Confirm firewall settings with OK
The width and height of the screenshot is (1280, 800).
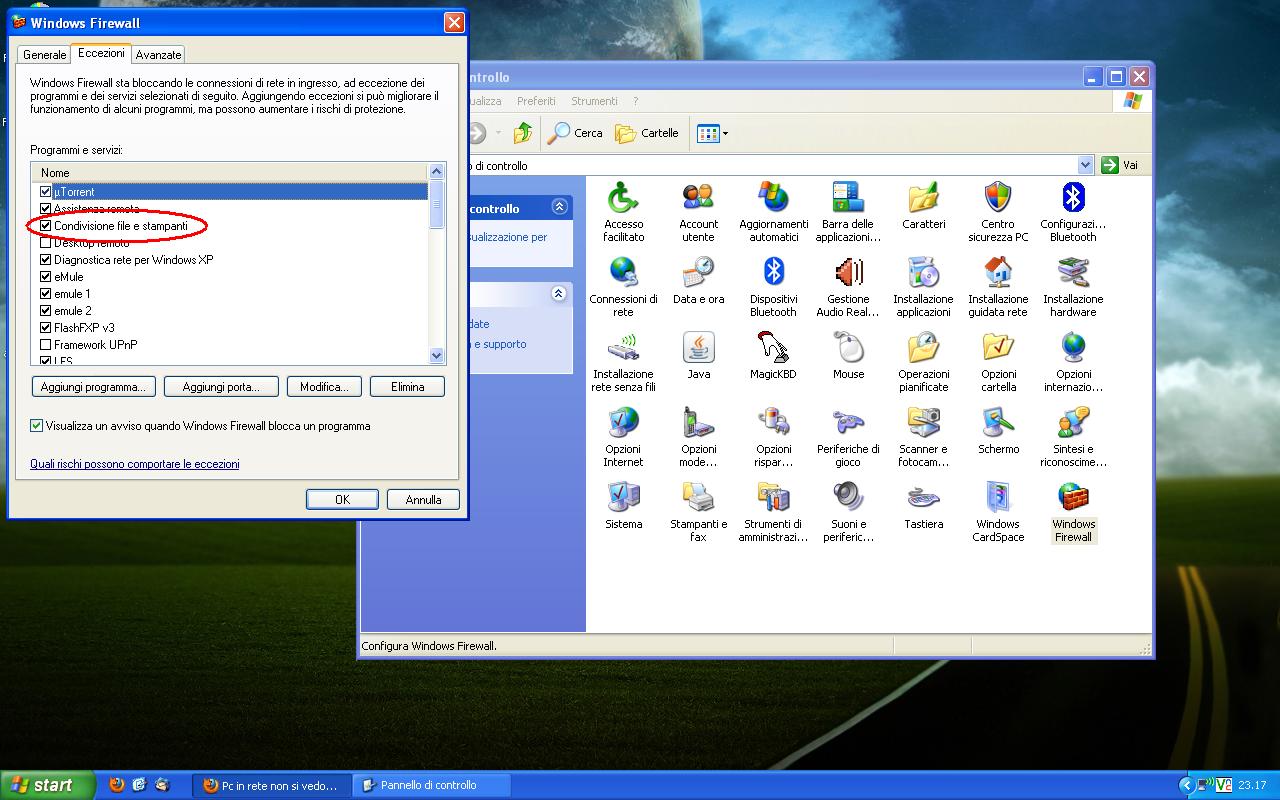coord(342,499)
